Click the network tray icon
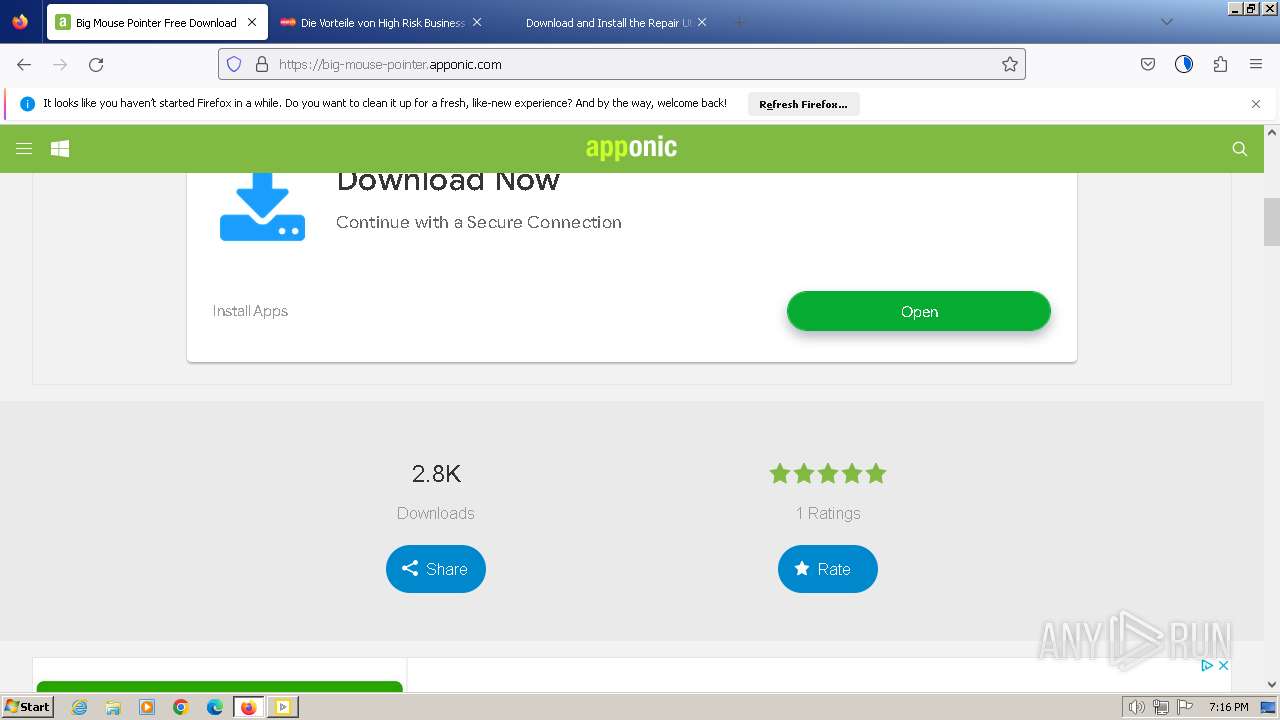The height and width of the screenshot is (720, 1280). point(1161,707)
